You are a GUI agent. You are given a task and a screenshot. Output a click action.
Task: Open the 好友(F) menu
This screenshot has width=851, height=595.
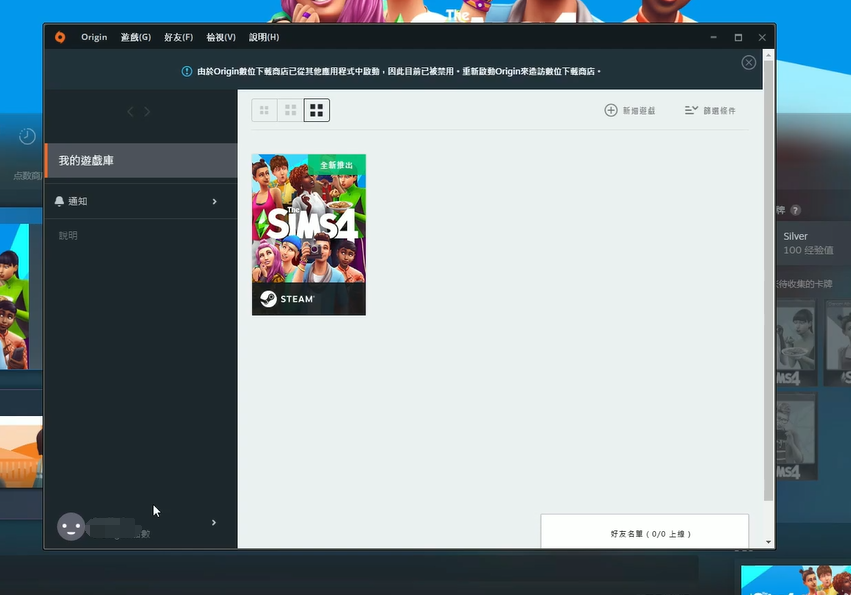click(x=179, y=37)
